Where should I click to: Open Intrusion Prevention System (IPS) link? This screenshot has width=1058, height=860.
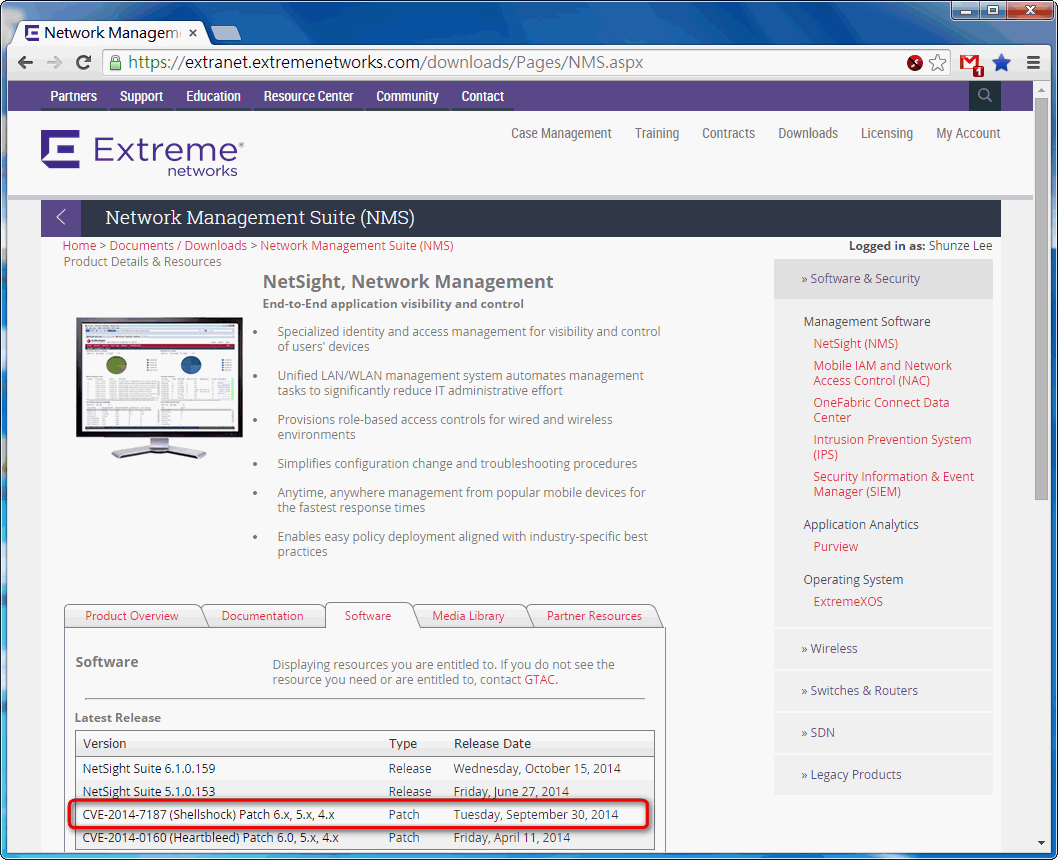892,447
